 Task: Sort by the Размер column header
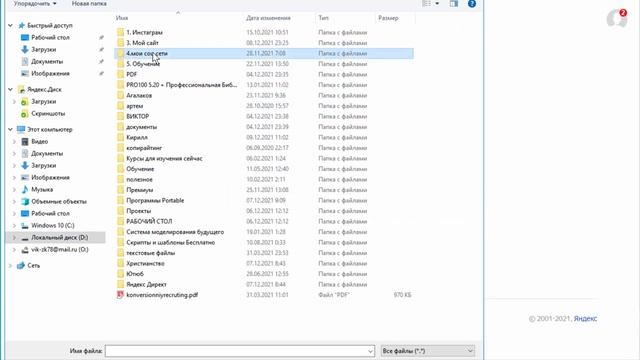388,18
